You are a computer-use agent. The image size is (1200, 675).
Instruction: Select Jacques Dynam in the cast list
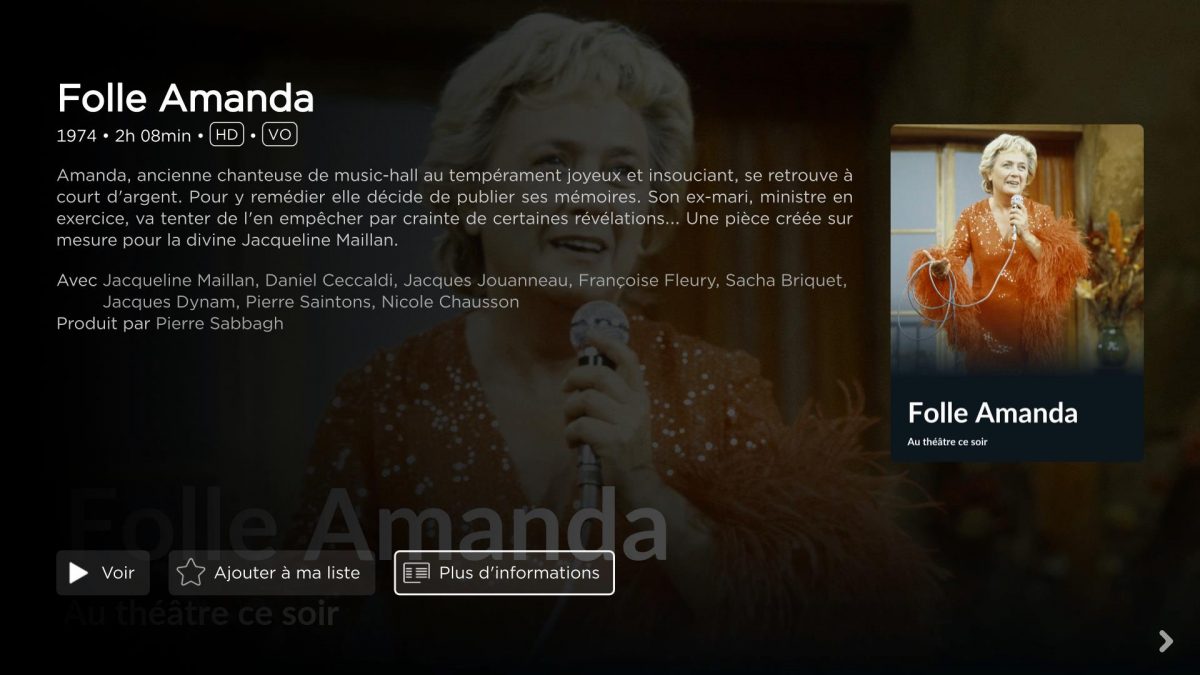coord(169,302)
